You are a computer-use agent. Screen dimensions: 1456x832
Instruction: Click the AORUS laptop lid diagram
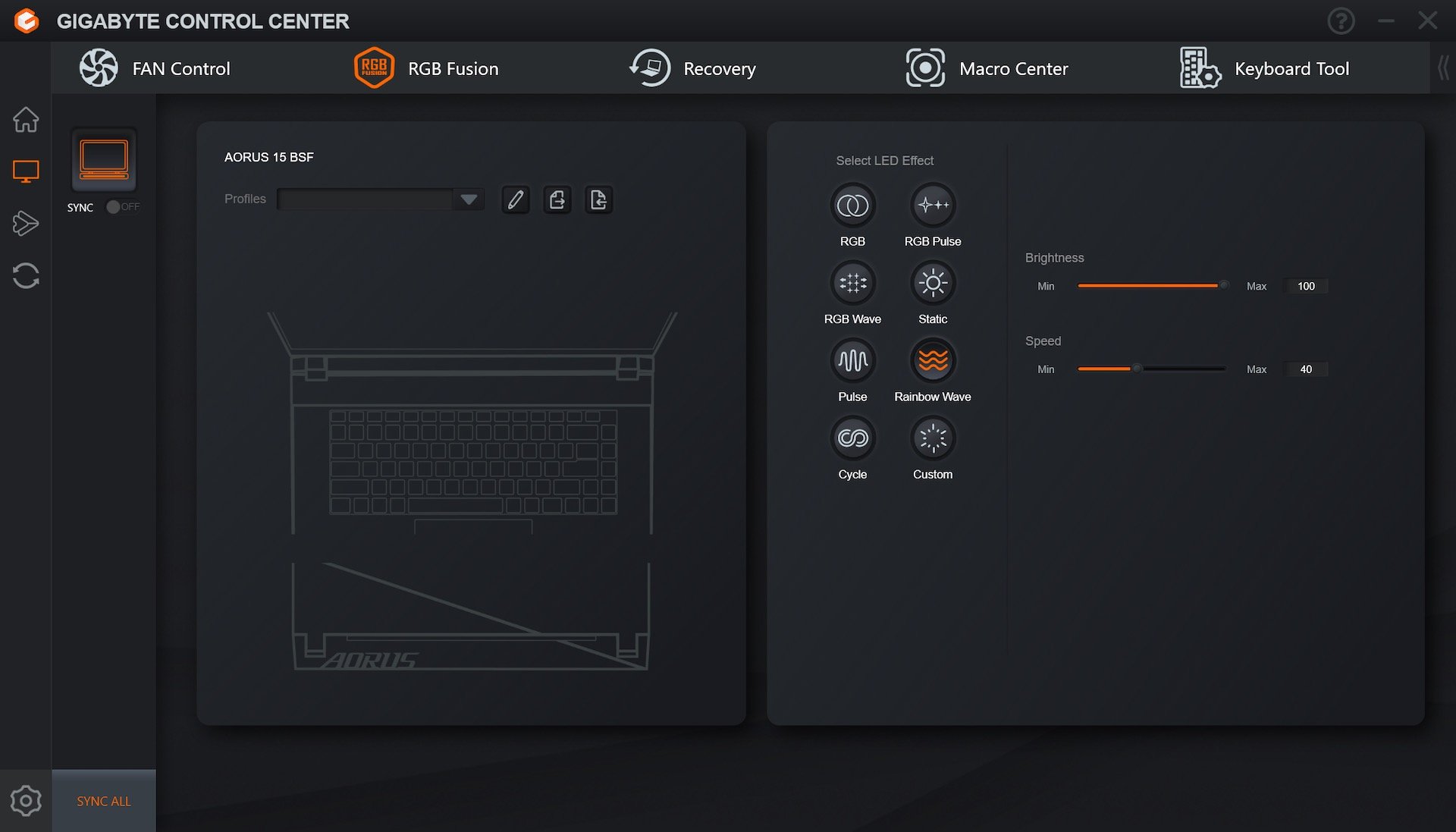471,617
